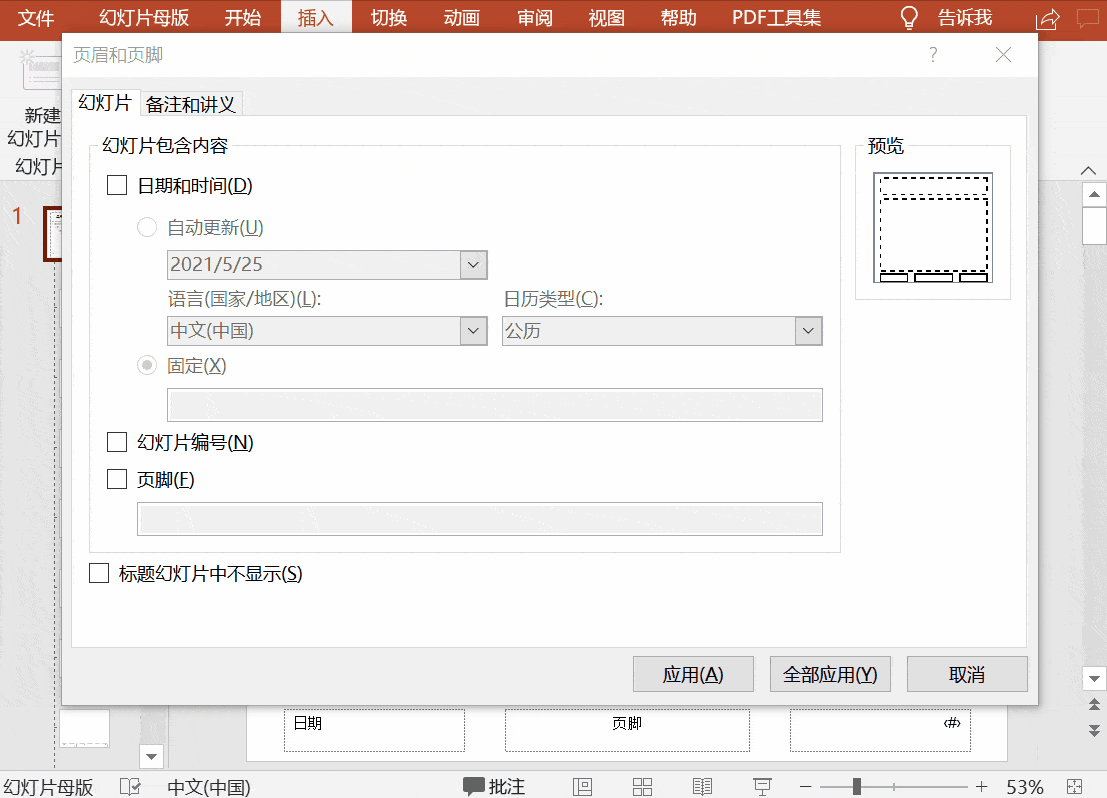Viewport: 1107px width, 798px height.
Task: Open the date format dropdown under 自动更新
Action: (473, 264)
